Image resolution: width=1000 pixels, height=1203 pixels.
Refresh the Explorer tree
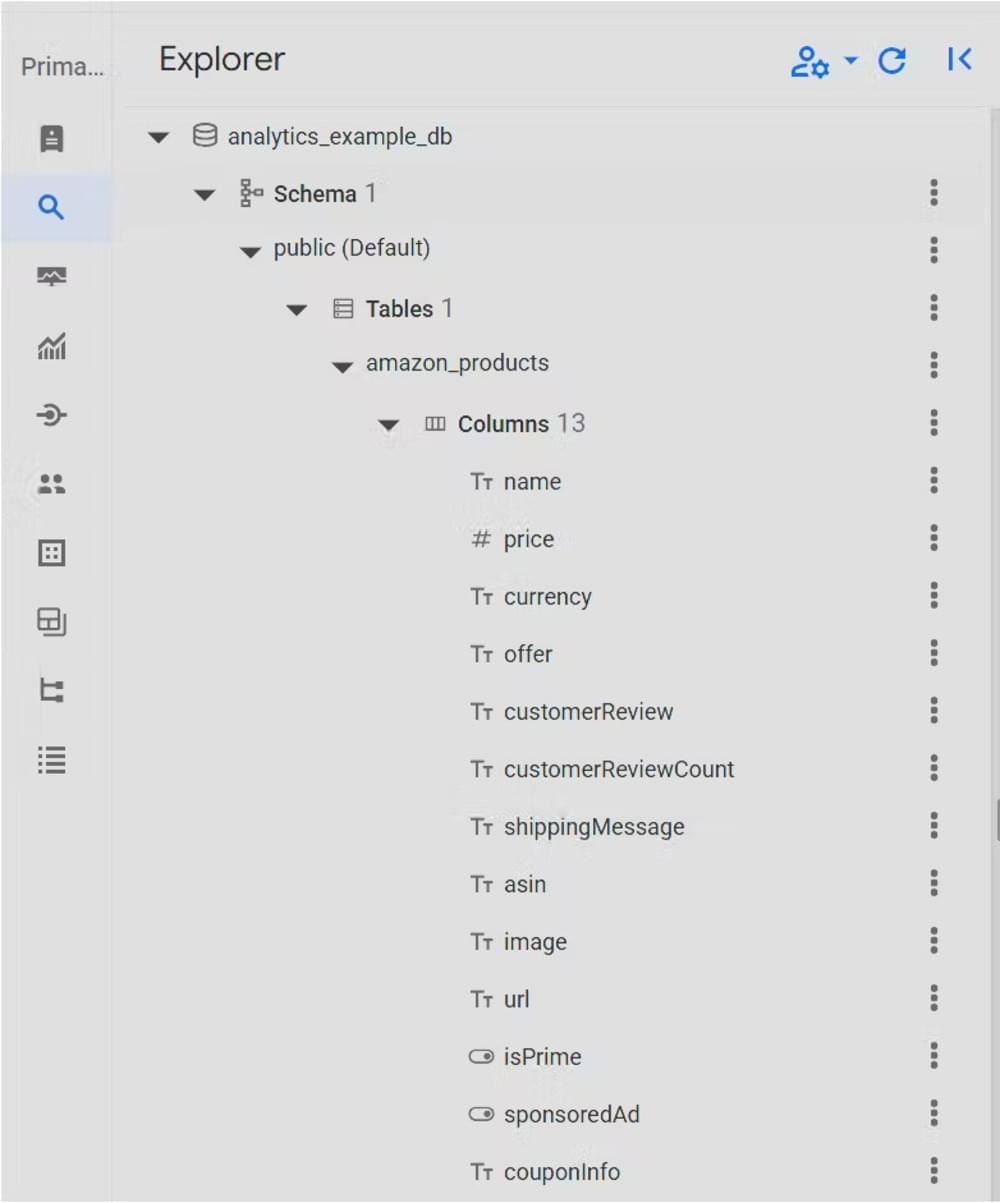(x=891, y=60)
